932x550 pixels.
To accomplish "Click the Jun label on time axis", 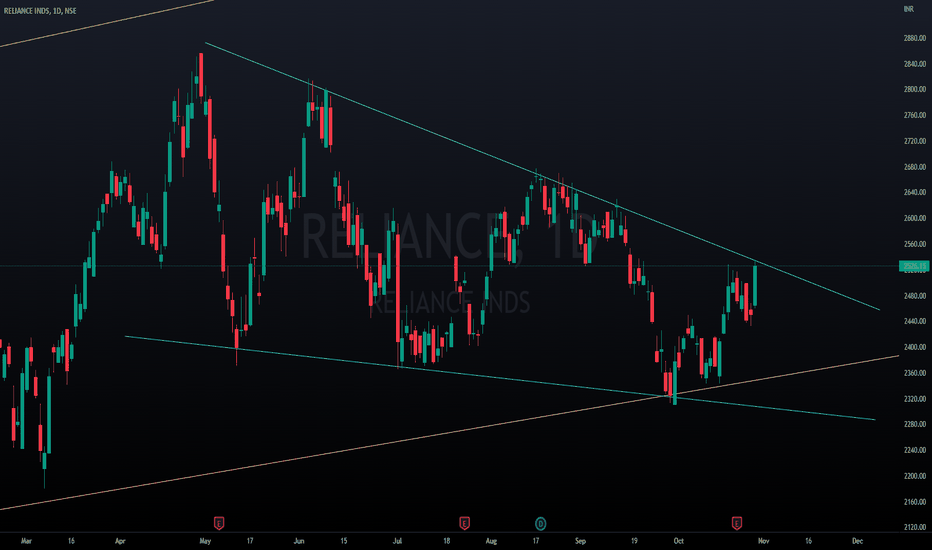I will (299, 541).
